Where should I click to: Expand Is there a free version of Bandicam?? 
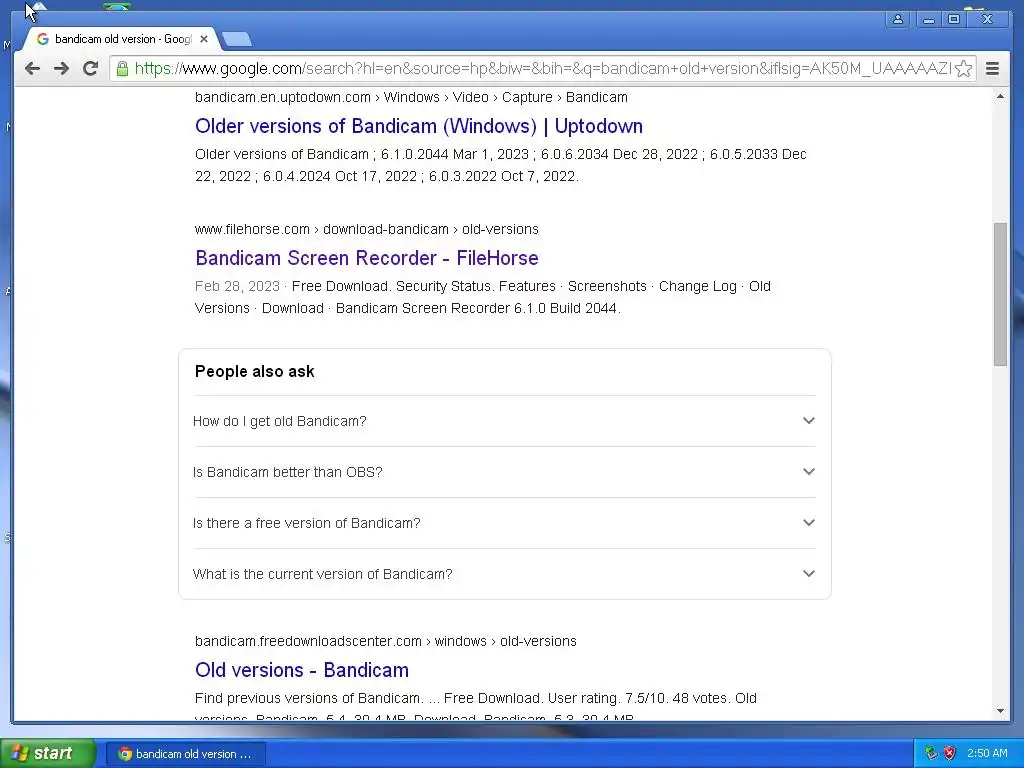pos(505,523)
